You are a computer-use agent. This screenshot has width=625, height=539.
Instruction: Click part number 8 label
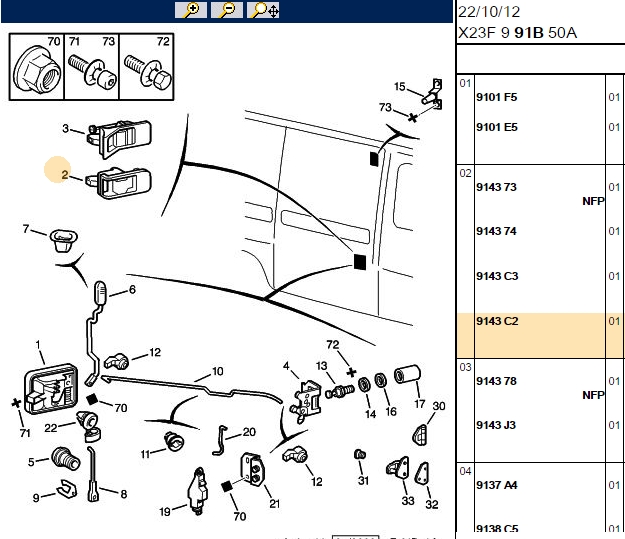124,494
